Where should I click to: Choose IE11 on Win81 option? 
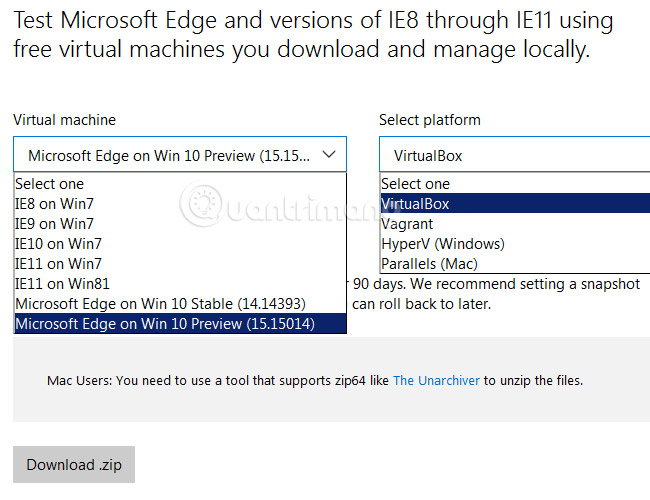click(62, 283)
